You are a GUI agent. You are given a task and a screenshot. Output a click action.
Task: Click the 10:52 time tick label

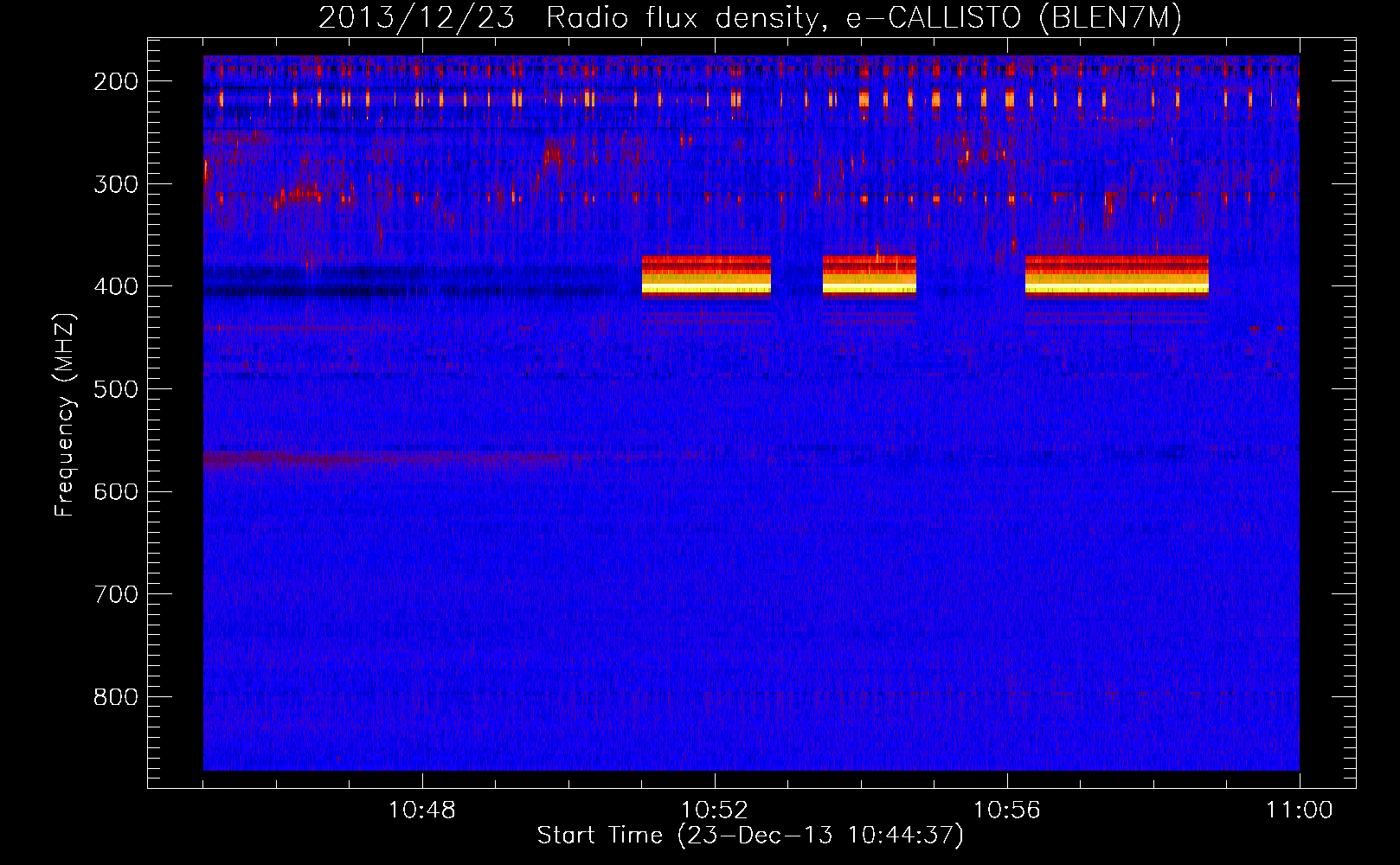coord(715,811)
